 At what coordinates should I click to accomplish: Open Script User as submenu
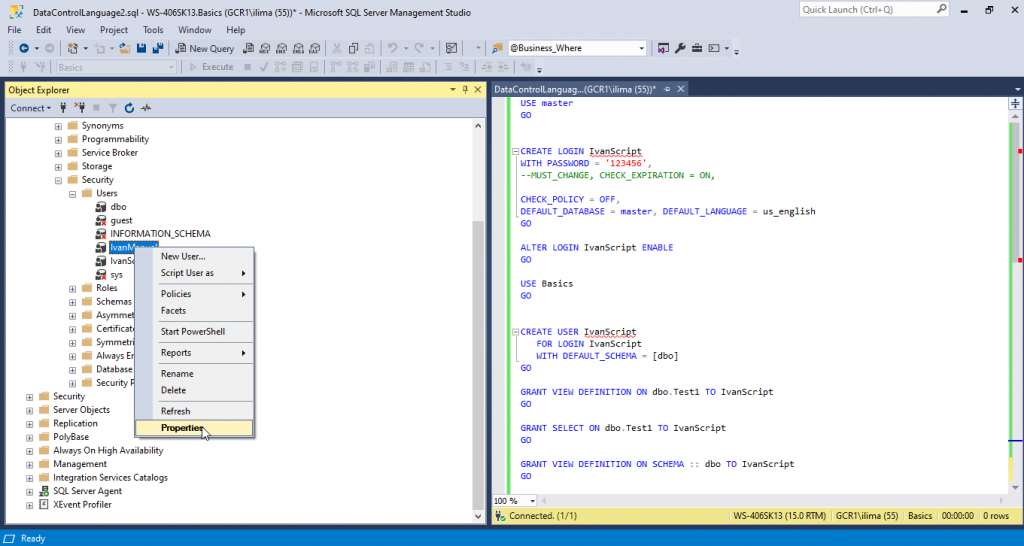point(194,273)
